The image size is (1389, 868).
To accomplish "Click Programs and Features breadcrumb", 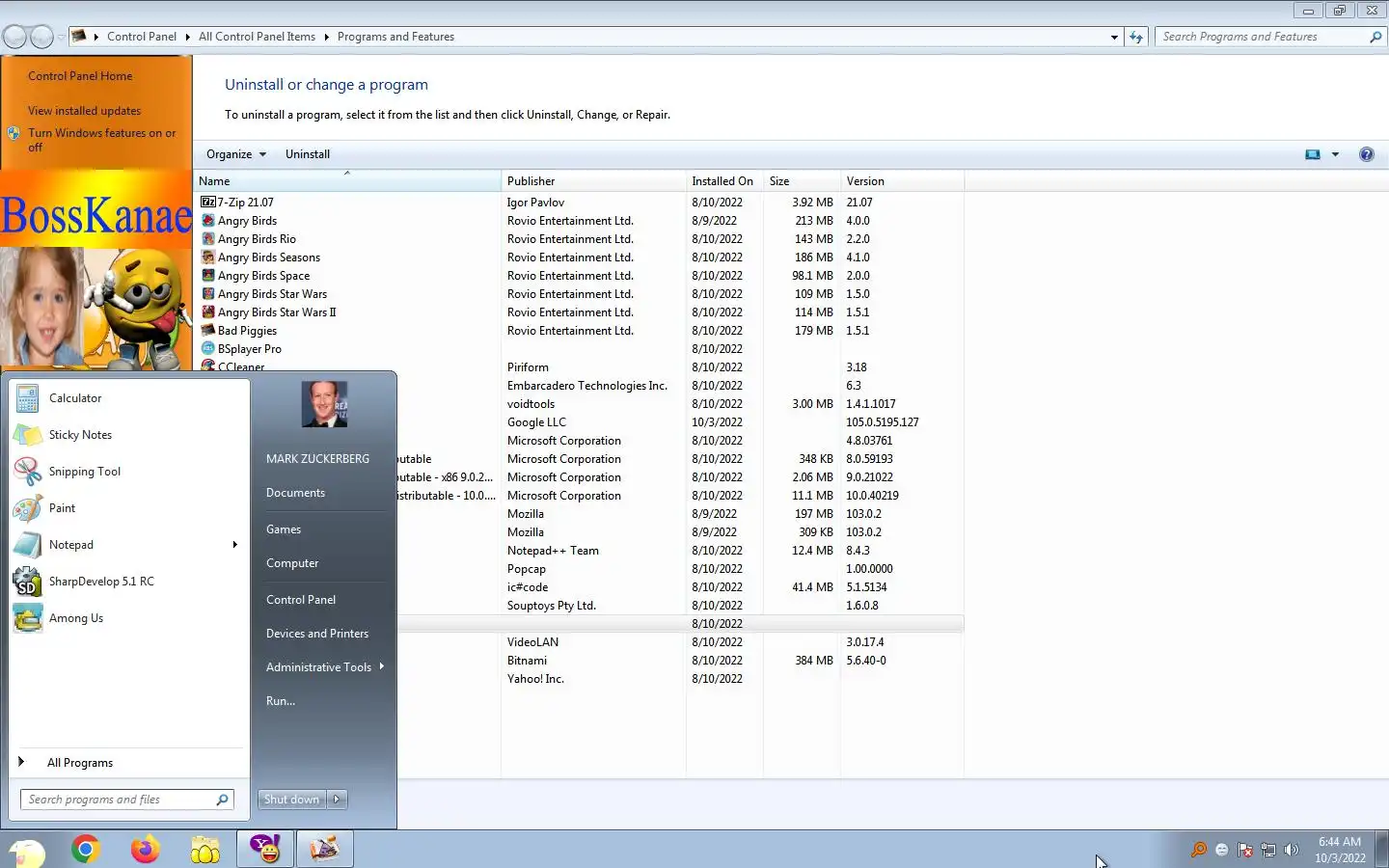I will tap(395, 37).
